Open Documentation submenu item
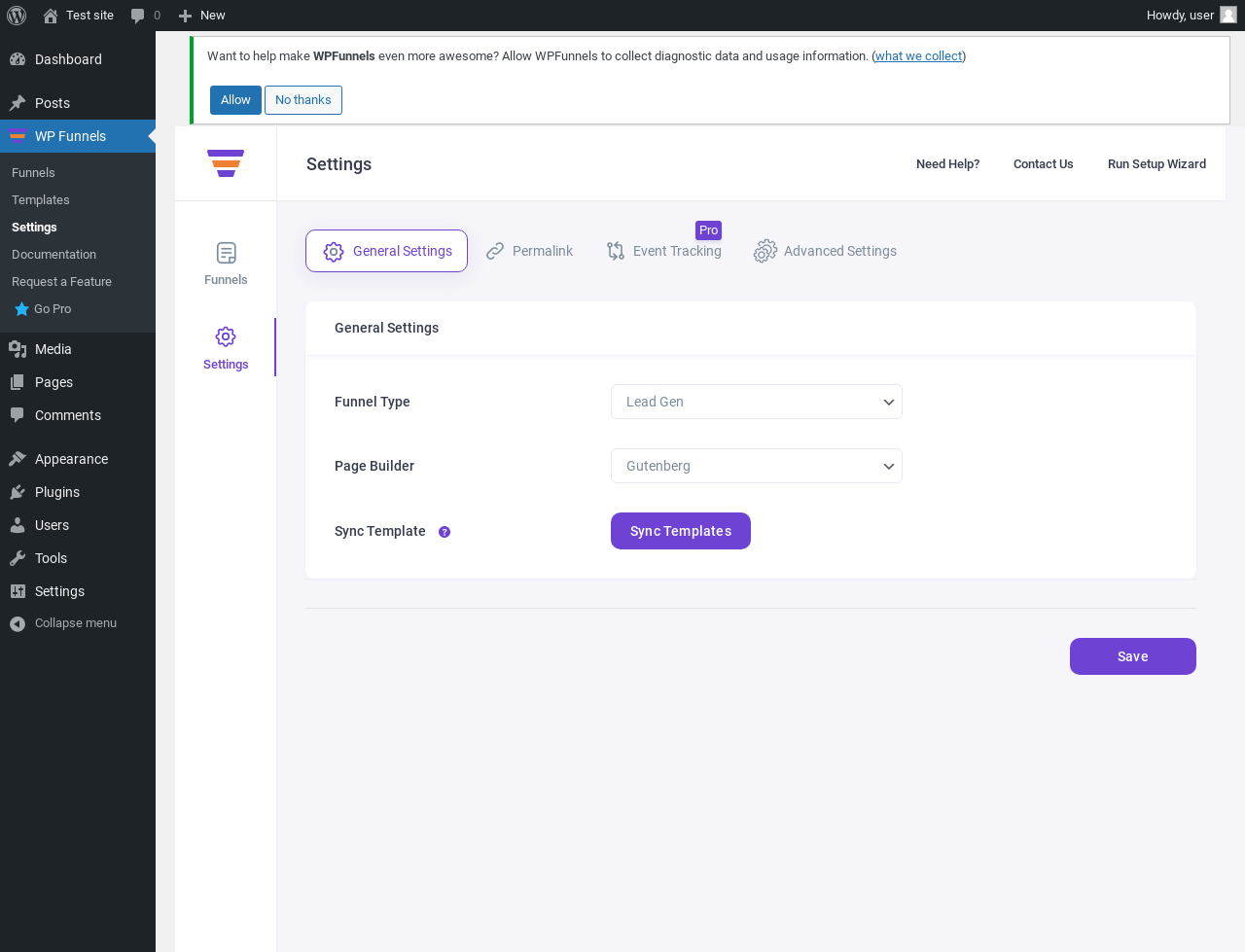This screenshot has width=1245, height=952. tap(54, 255)
